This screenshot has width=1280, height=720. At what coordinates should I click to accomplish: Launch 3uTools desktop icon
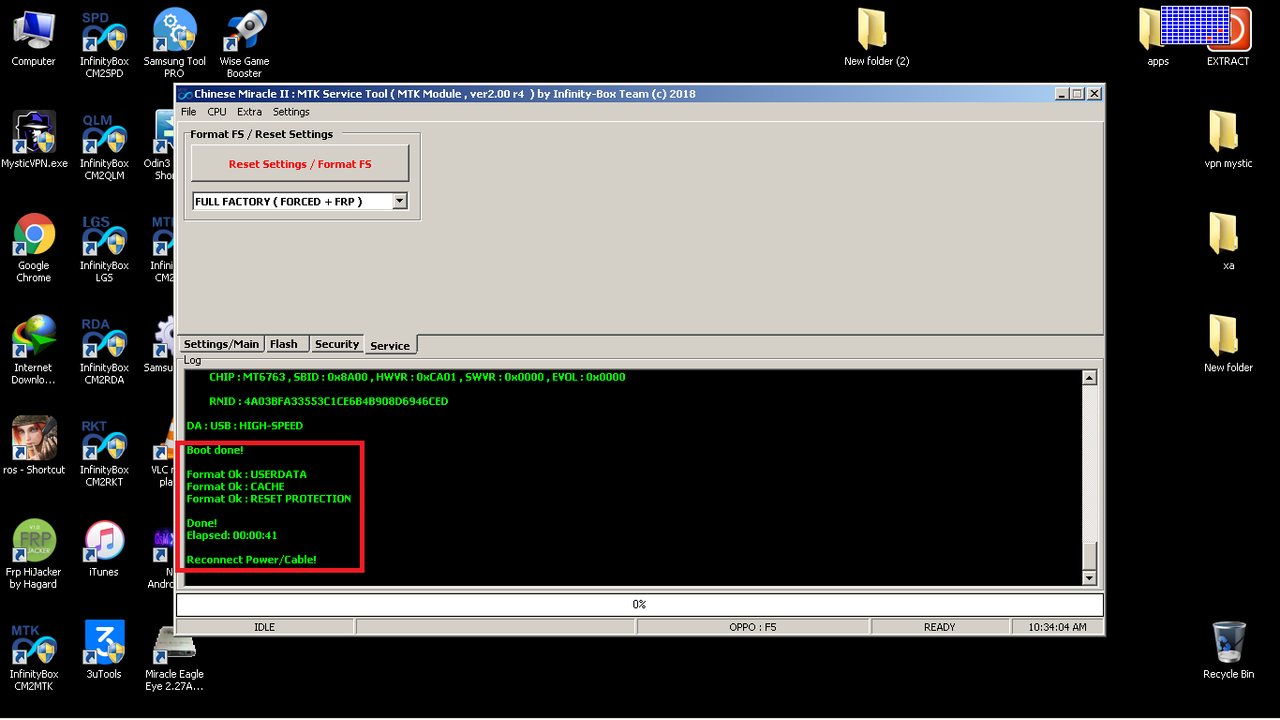click(x=104, y=650)
